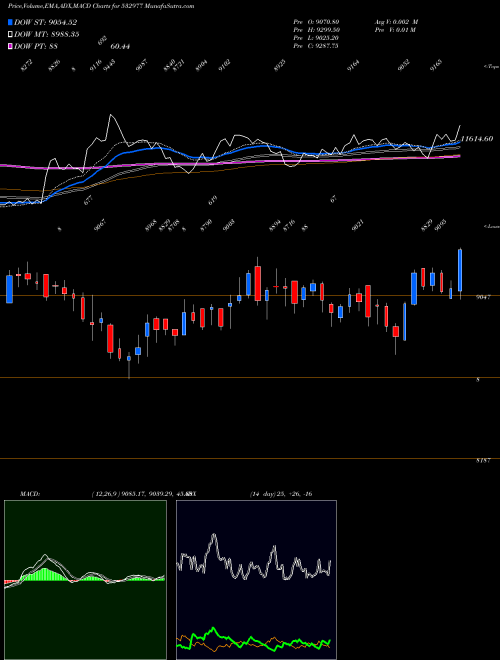Click the 60.44 value near DOW PT

(120, 46)
